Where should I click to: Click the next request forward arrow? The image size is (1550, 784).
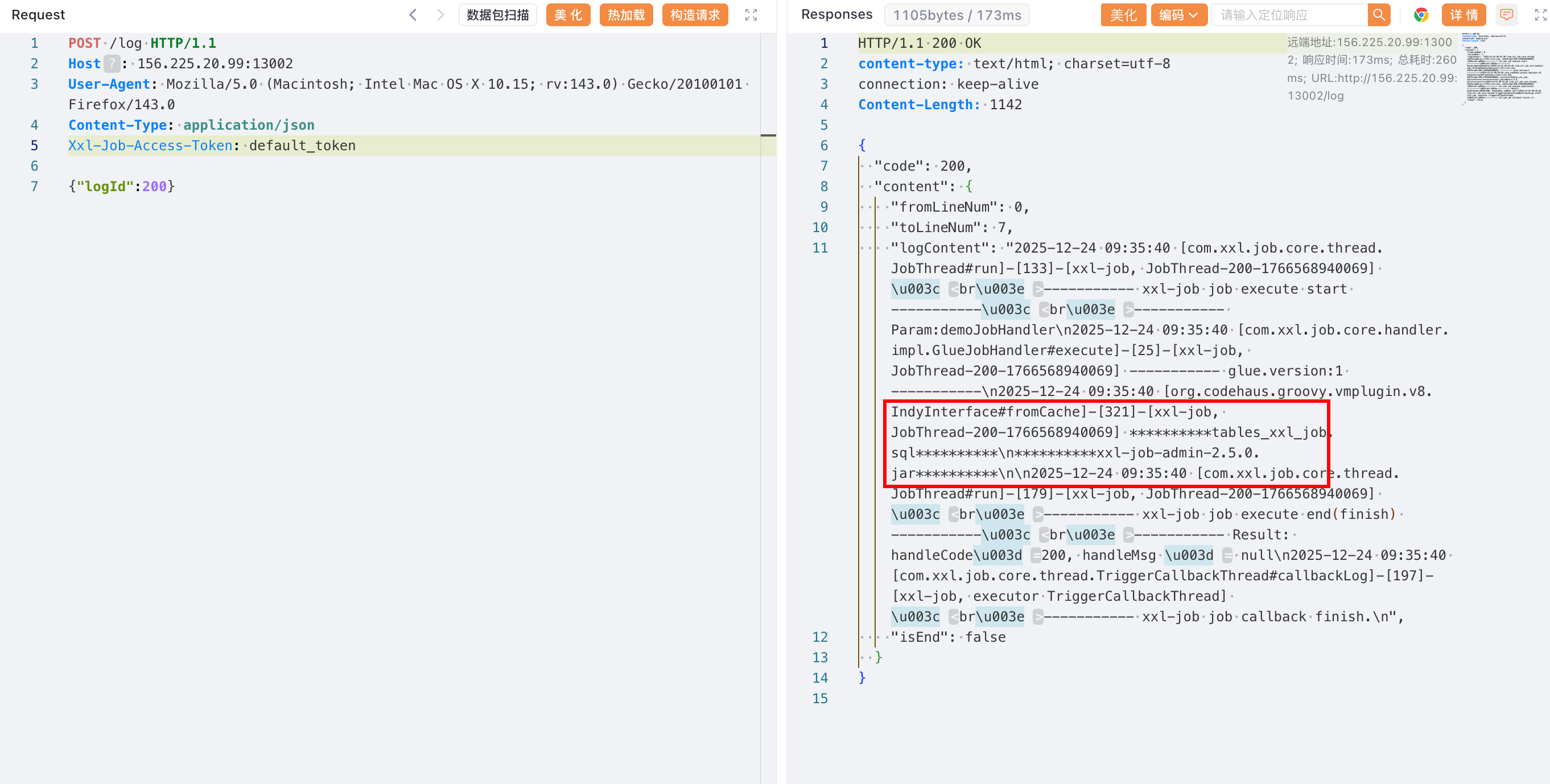[440, 14]
